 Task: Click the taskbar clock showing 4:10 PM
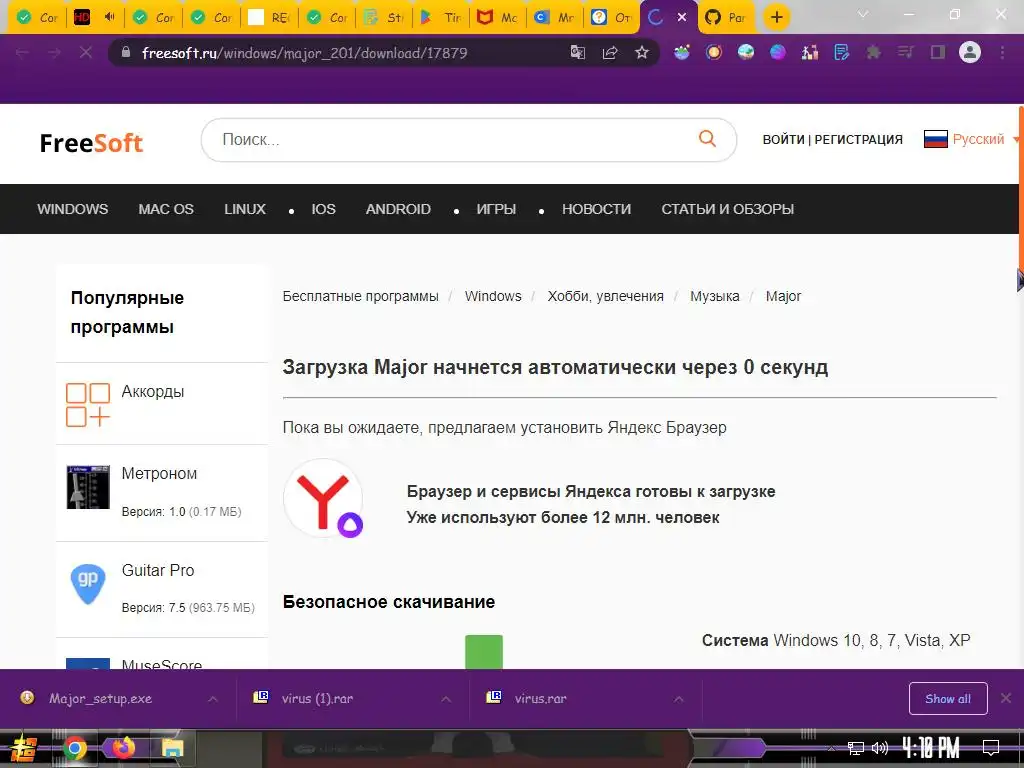click(931, 748)
